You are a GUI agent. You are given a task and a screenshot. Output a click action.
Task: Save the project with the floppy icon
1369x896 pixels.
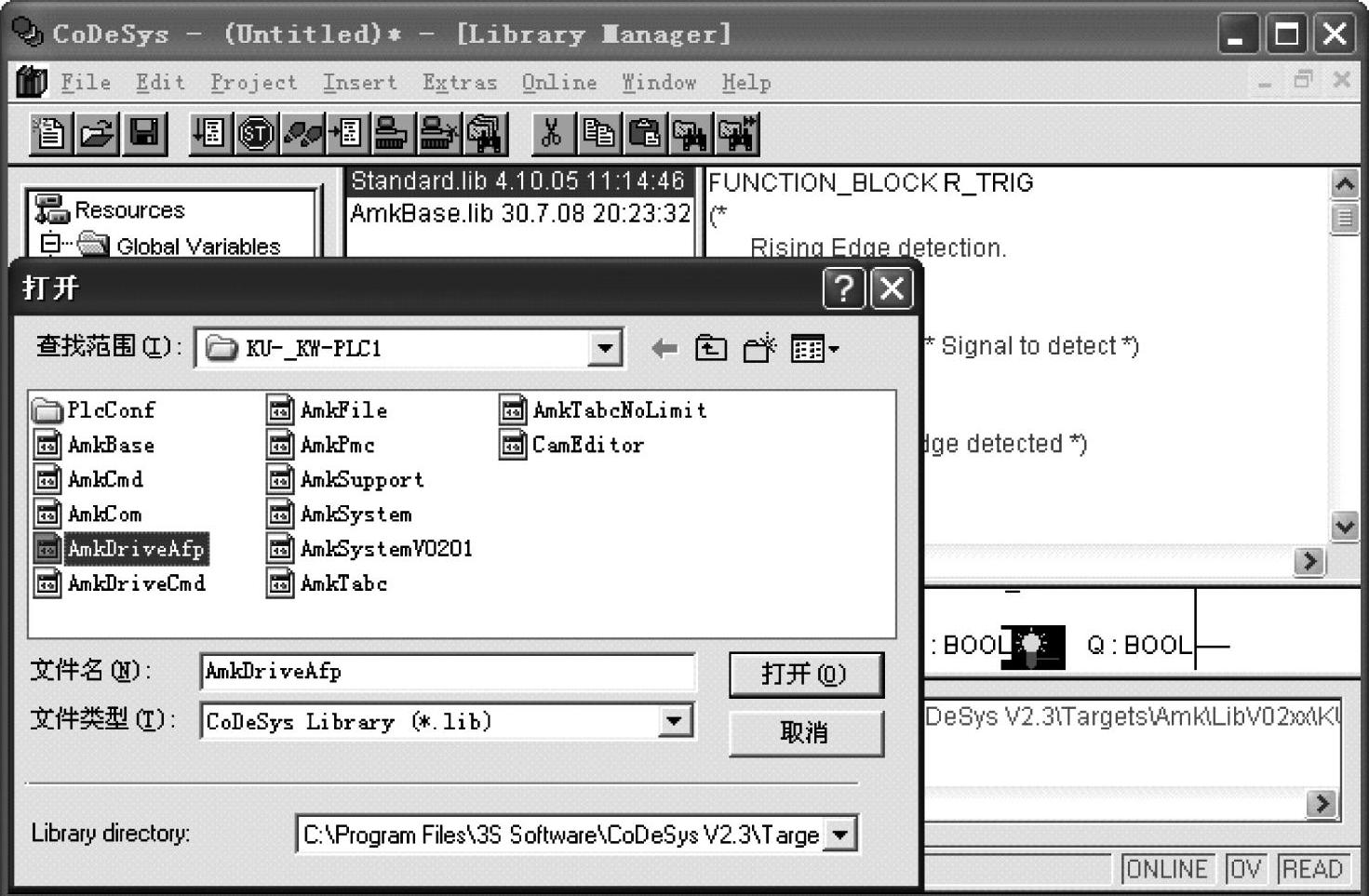pos(144,134)
